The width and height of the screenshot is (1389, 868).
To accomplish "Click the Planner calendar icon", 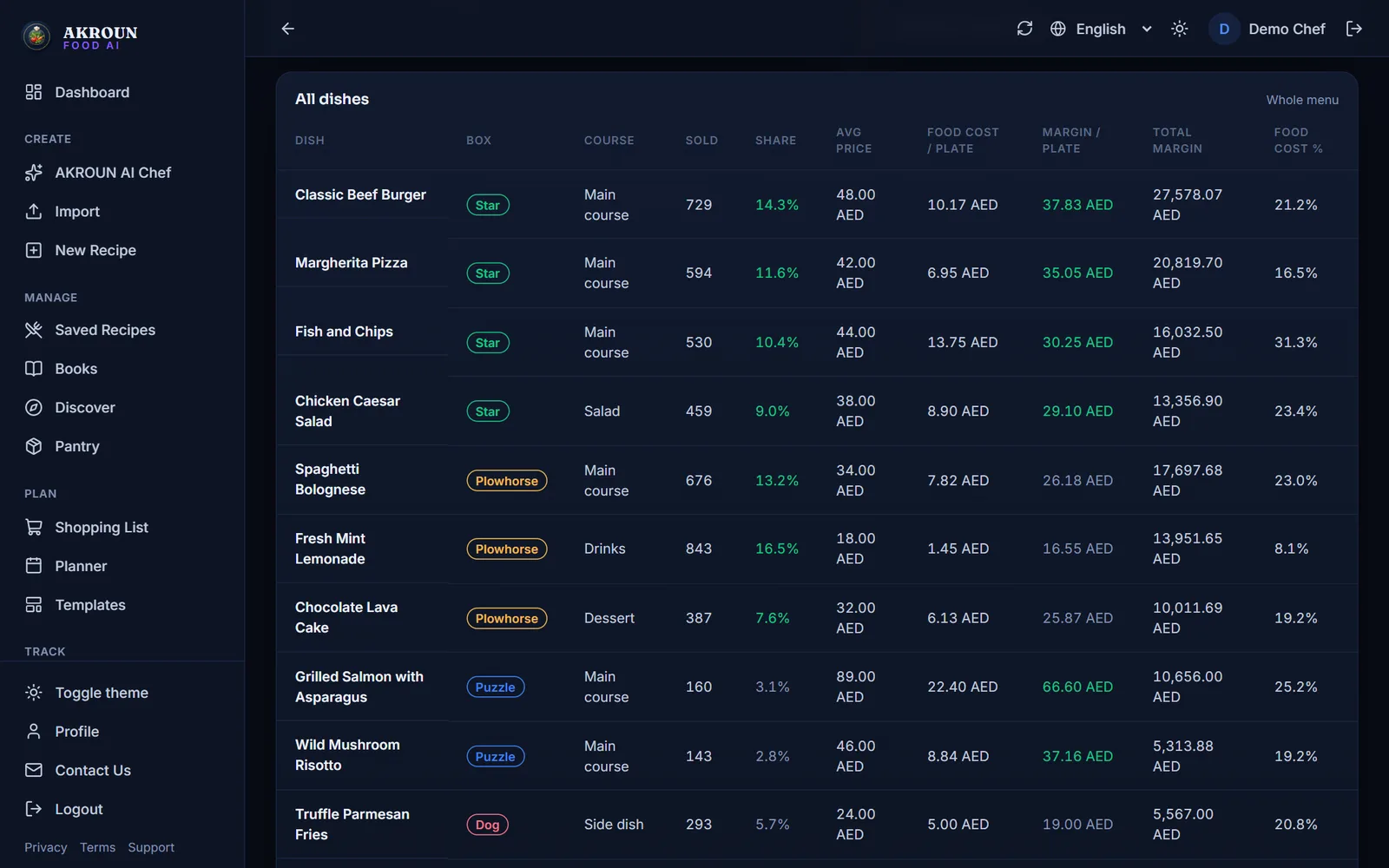I will (34, 566).
